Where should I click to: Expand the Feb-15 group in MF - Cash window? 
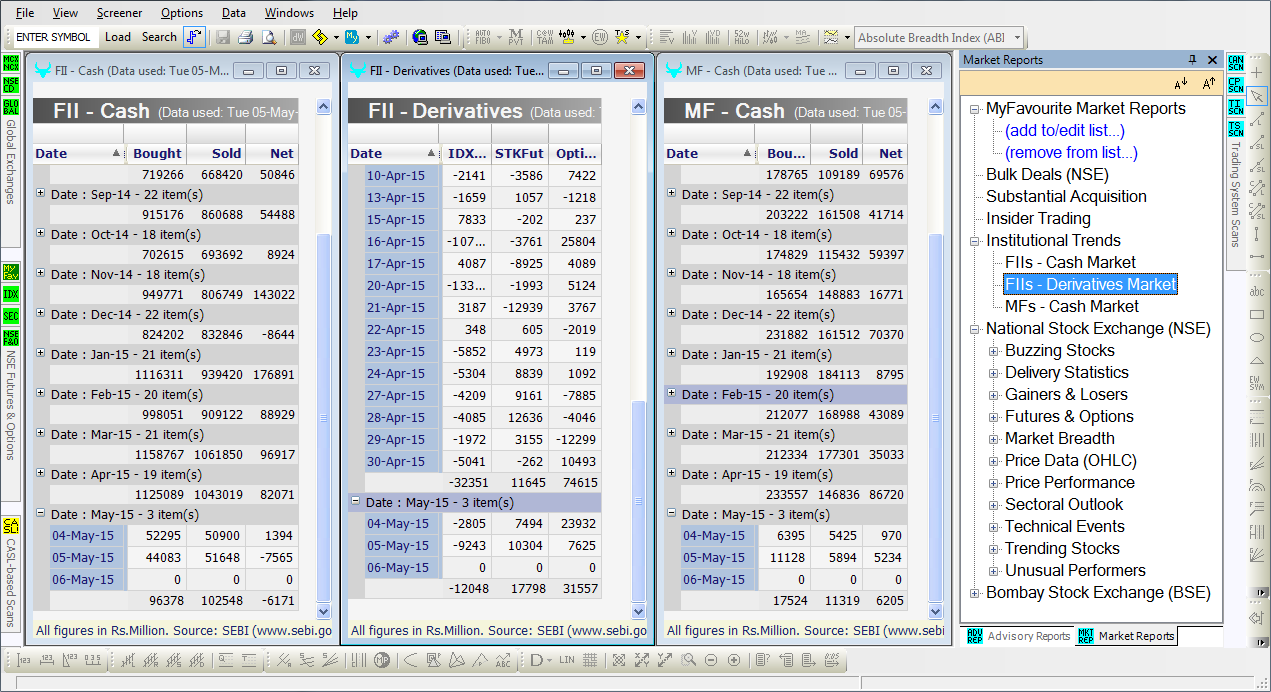coord(672,394)
